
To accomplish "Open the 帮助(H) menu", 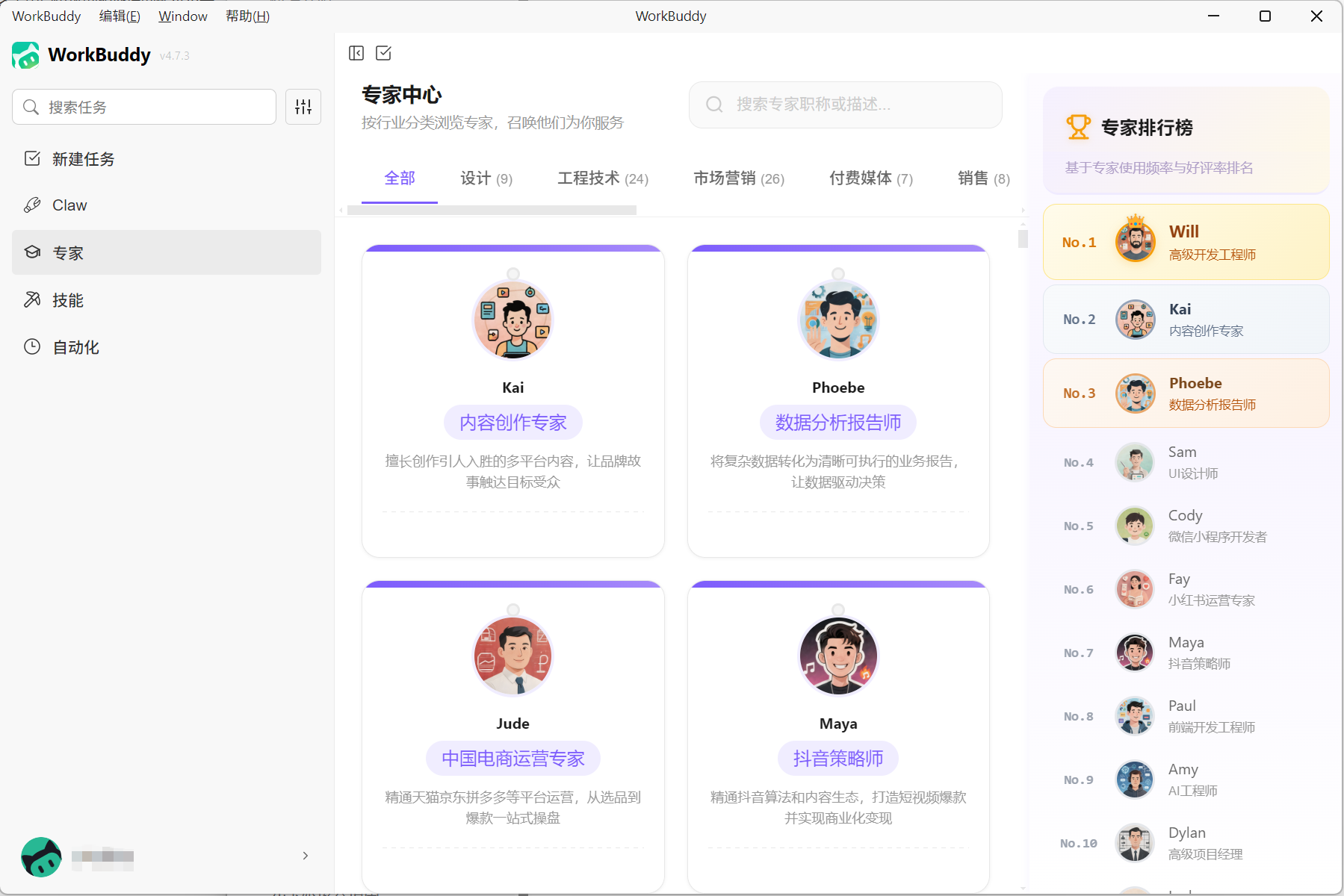I will point(247,16).
